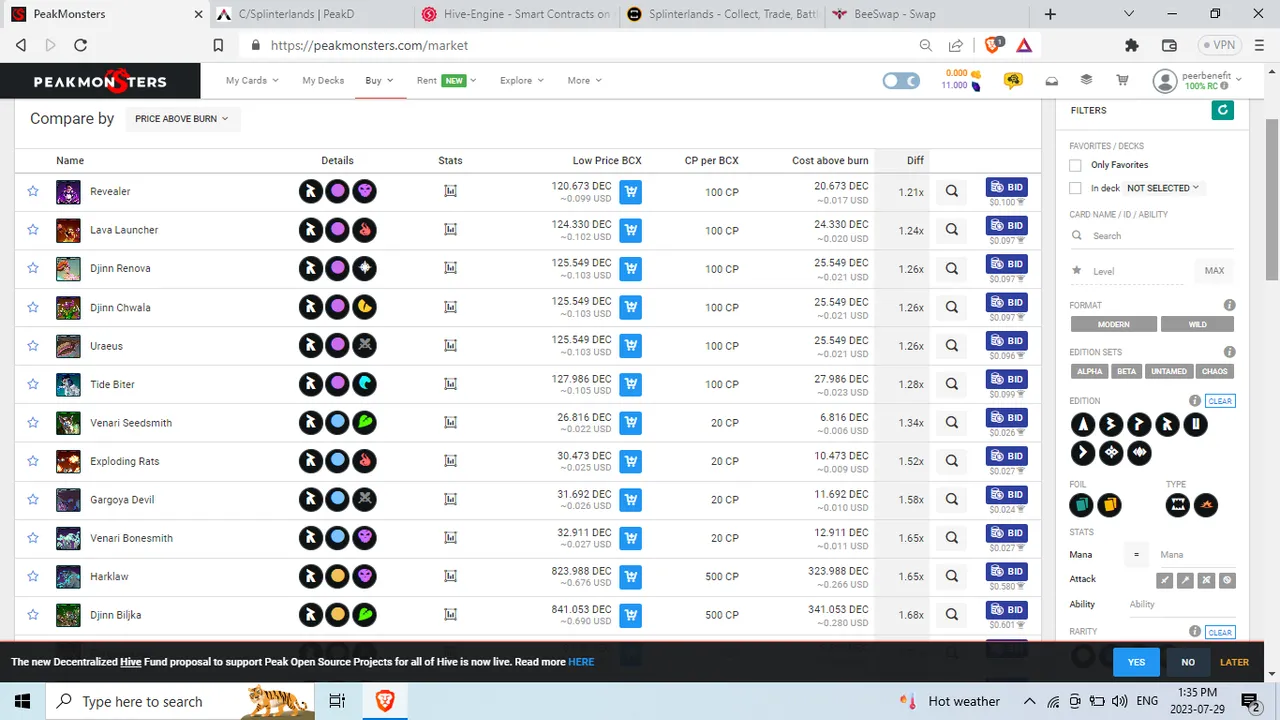
Task: Expand the My Cards menu
Action: (x=252, y=81)
